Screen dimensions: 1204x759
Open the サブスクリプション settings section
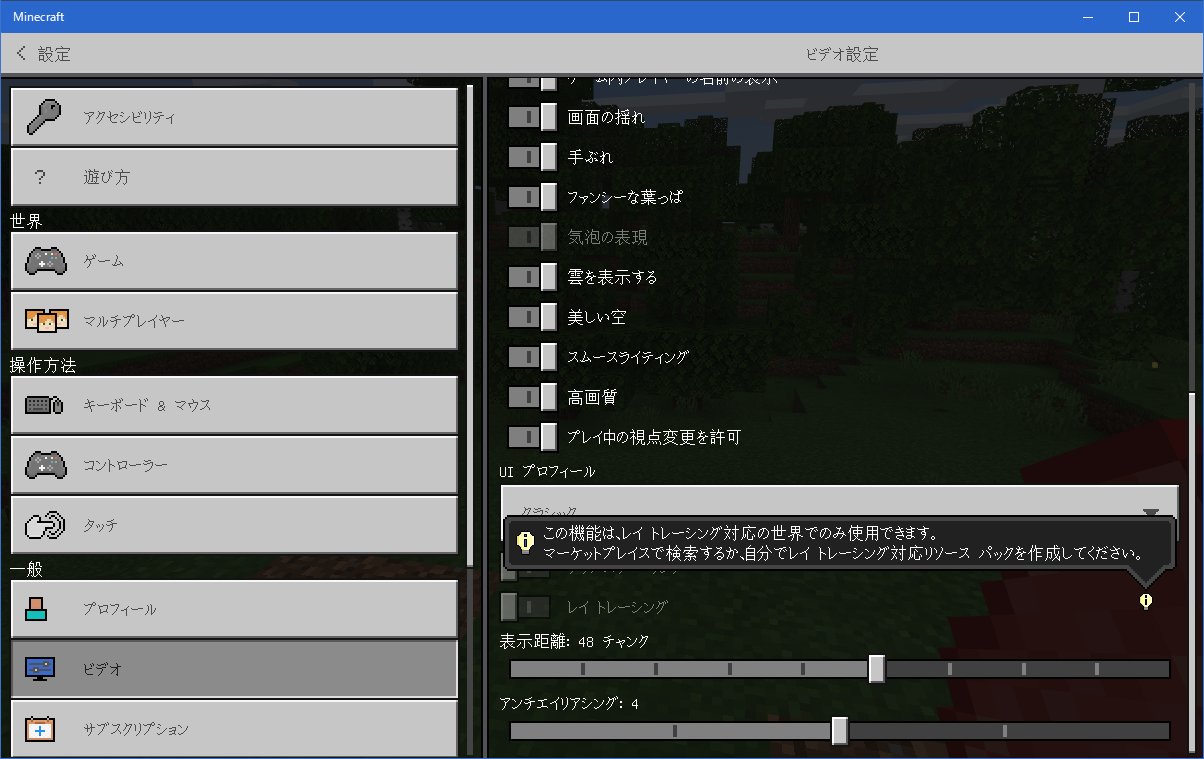click(234, 729)
